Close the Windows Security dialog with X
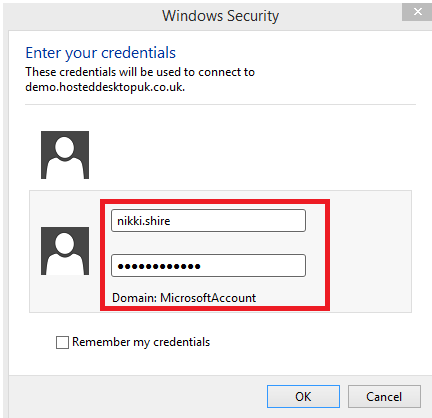This screenshot has height=418, width=432. click(x=417, y=12)
